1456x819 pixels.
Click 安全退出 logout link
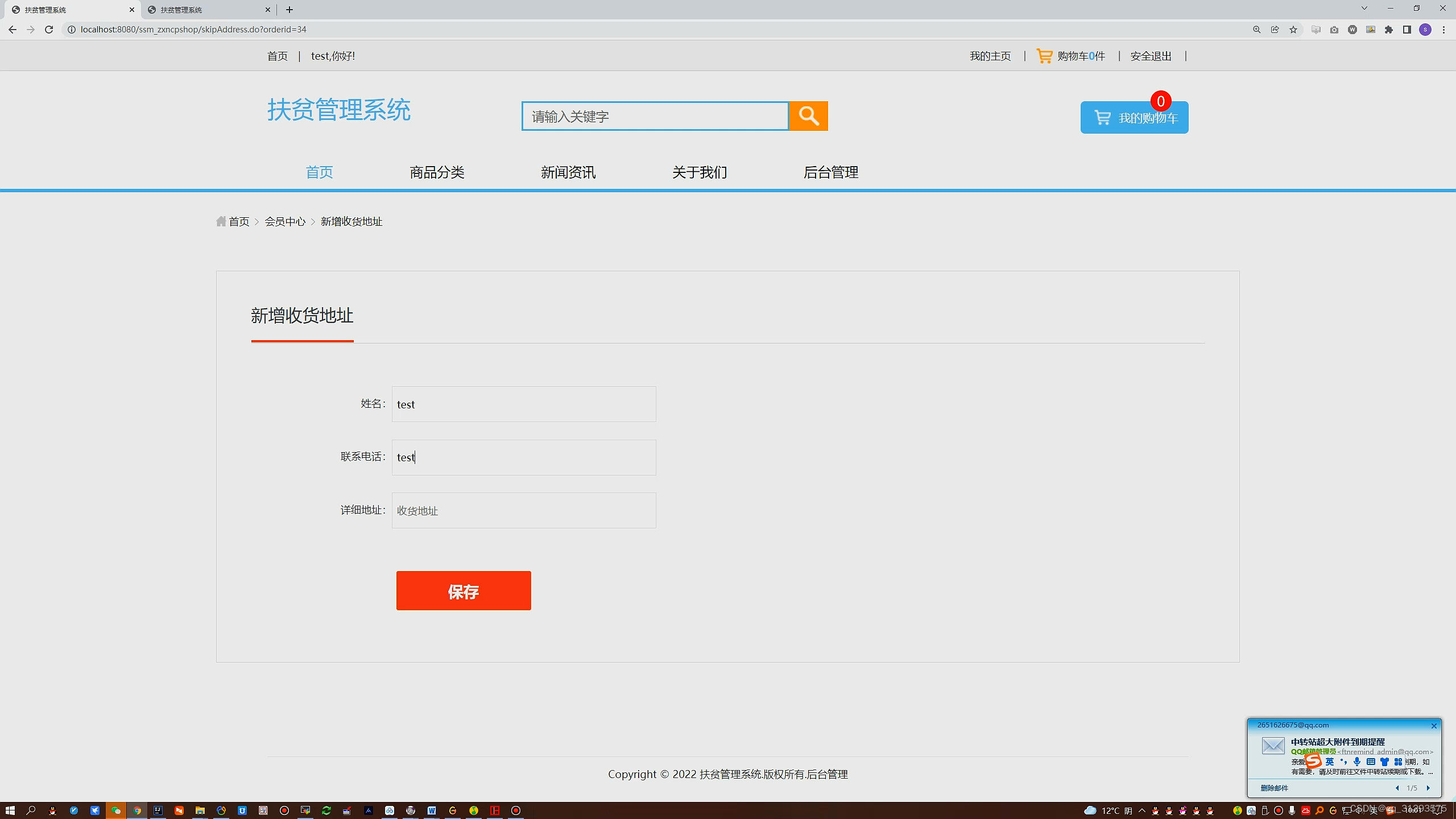[1151, 56]
